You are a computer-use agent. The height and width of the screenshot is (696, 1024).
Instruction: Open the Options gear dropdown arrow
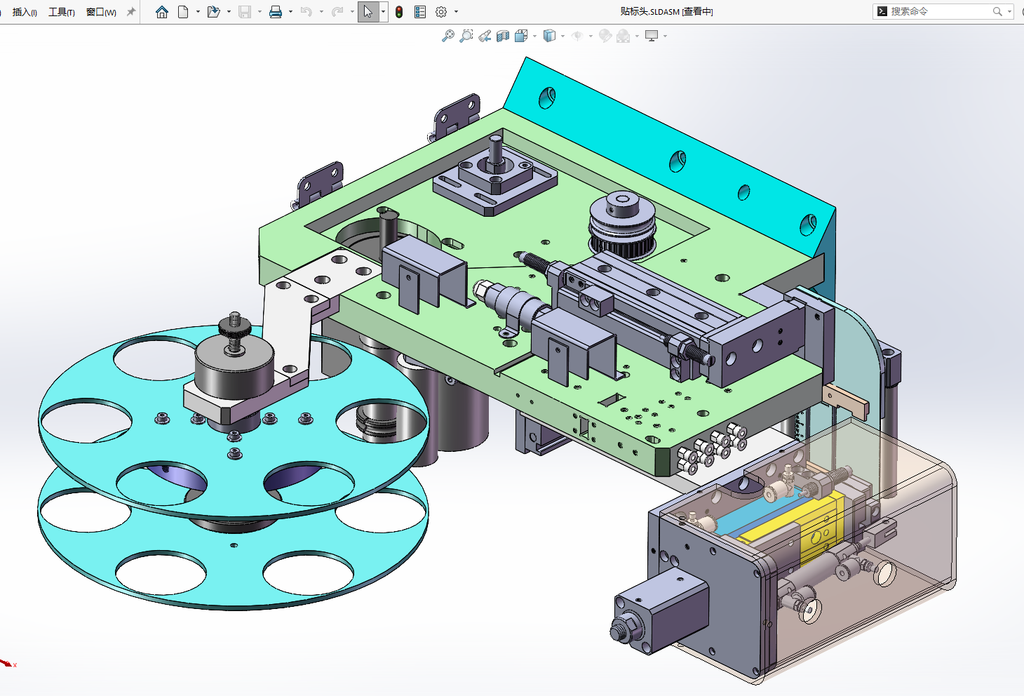click(456, 12)
